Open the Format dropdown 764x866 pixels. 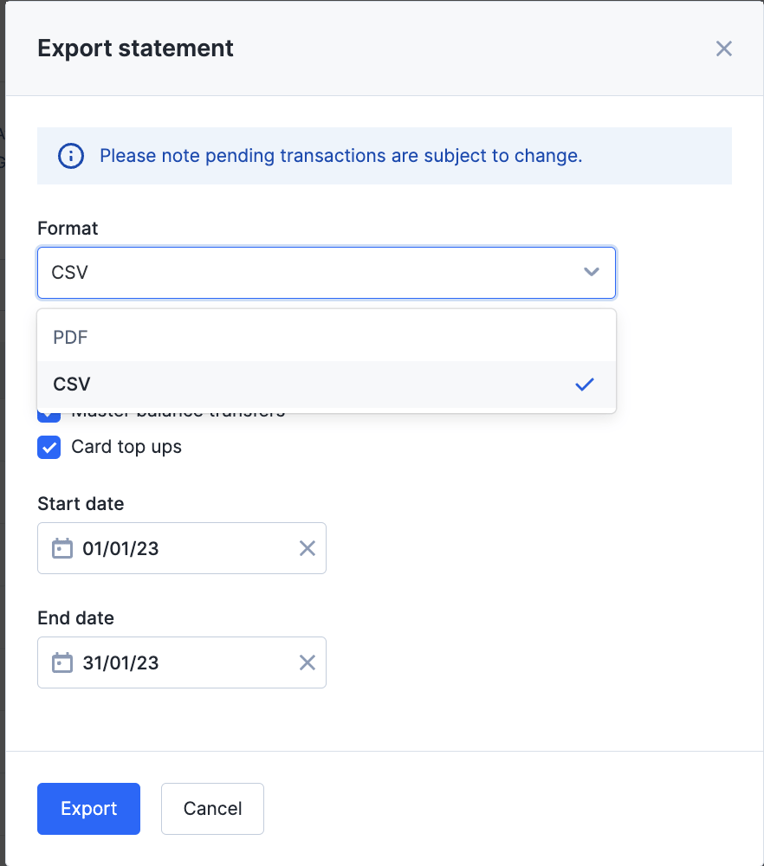pyautogui.click(x=326, y=271)
